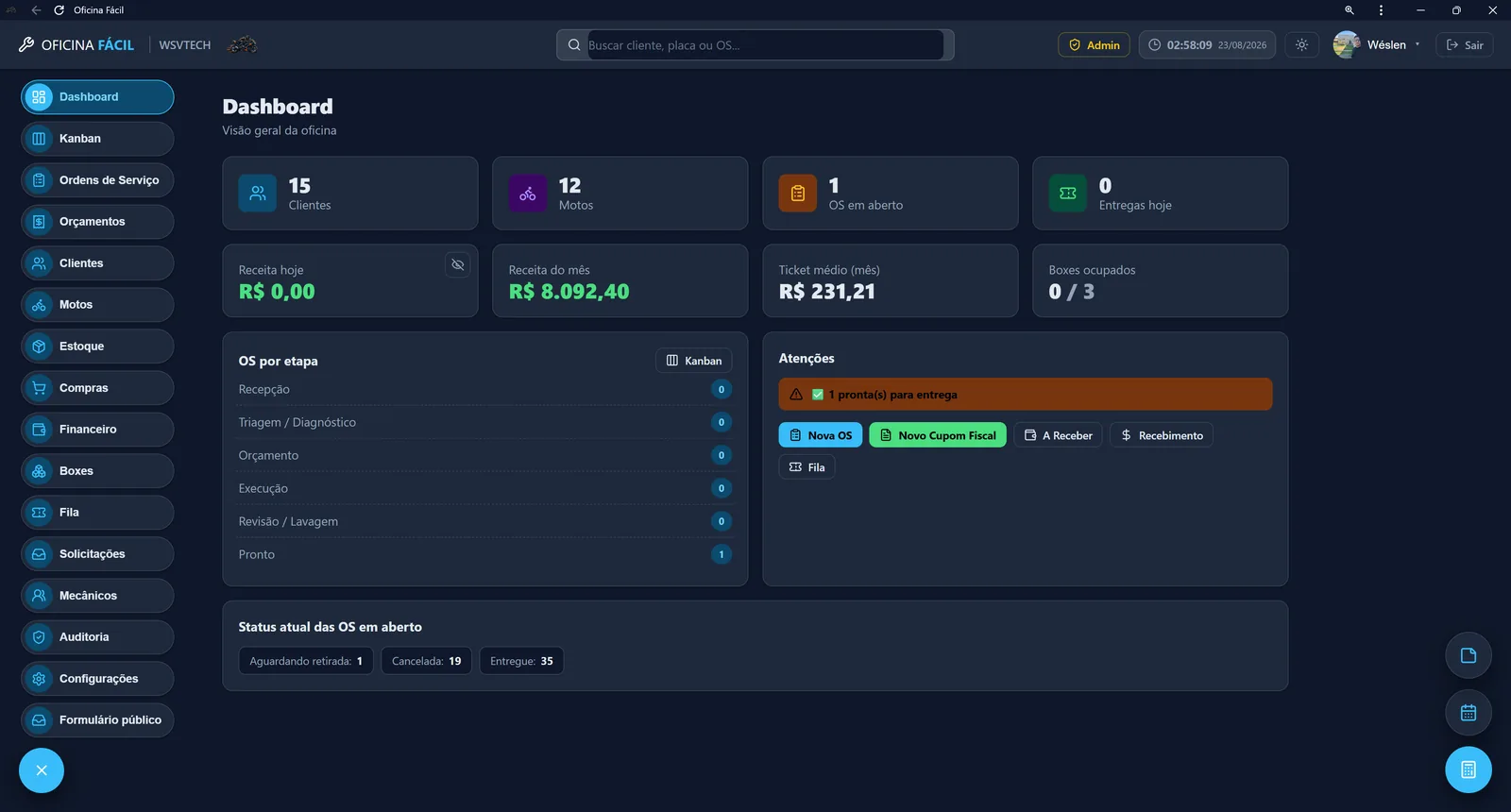Open the Wéslen user dropdown
Viewport: 1511px width, 812px height.
pyautogui.click(x=1377, y=45)
